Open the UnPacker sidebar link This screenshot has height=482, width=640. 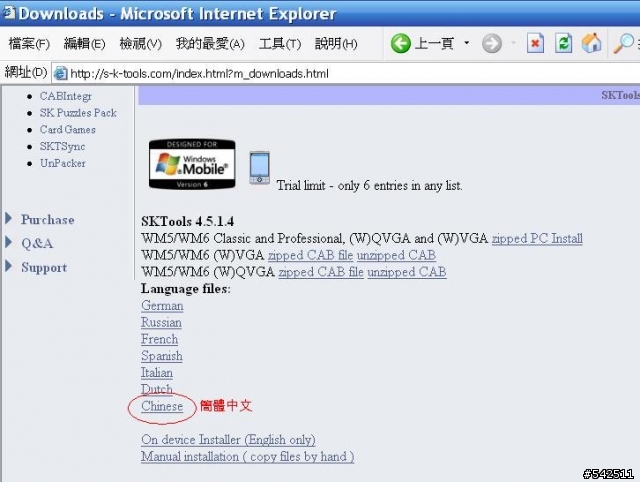click(63, 163)
